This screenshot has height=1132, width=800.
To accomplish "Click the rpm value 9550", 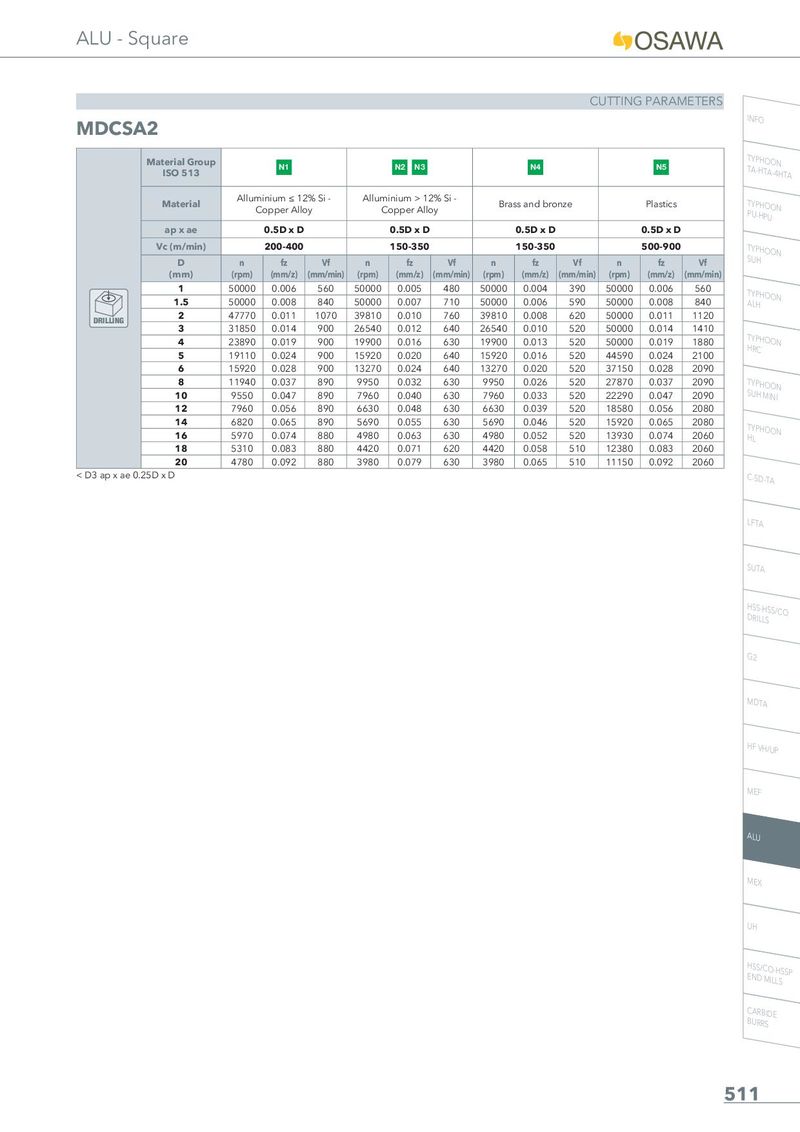I will point(242,396).
